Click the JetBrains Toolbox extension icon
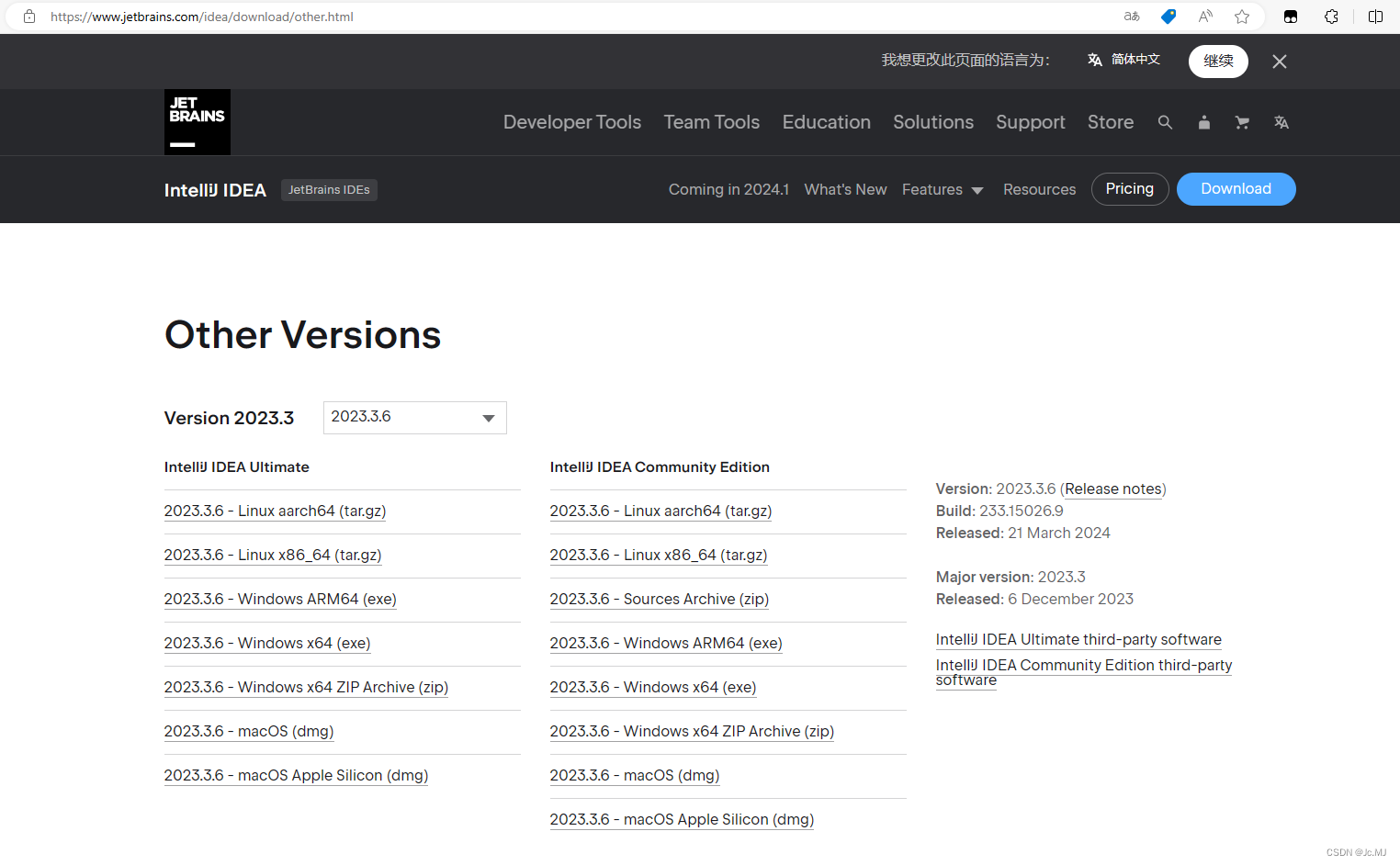This screenshot has height=865, width=1400. (x=1291, y=17)
